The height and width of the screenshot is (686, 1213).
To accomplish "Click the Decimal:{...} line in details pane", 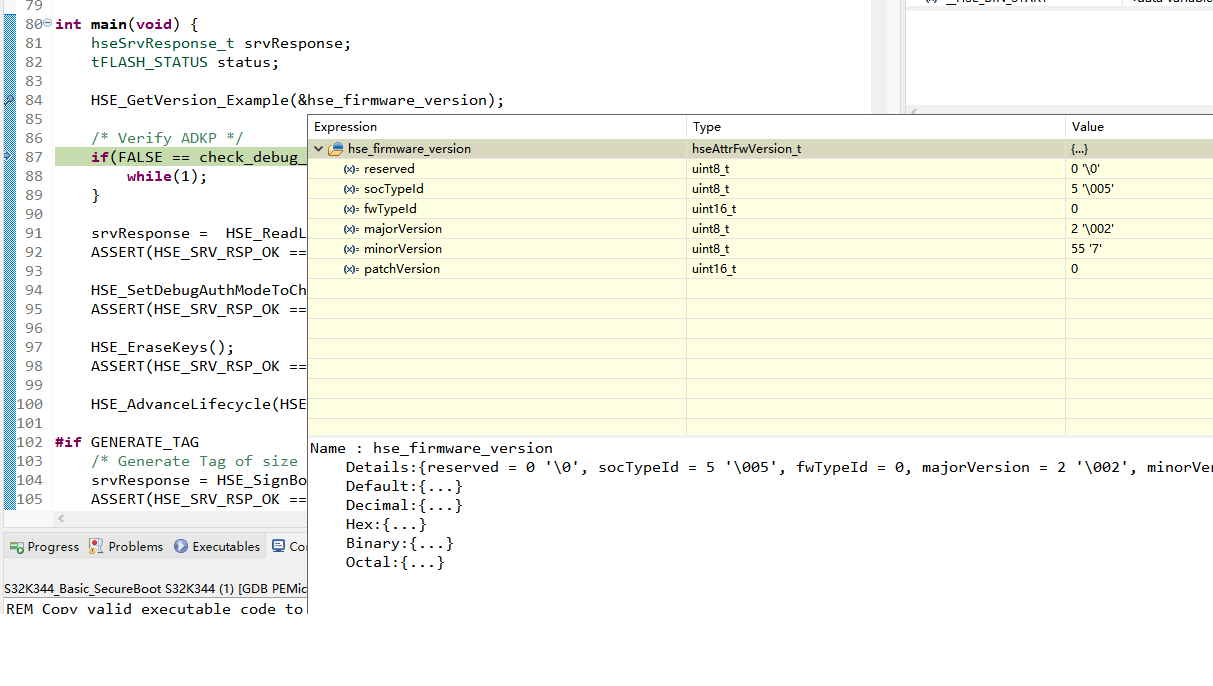I will 404,505.
